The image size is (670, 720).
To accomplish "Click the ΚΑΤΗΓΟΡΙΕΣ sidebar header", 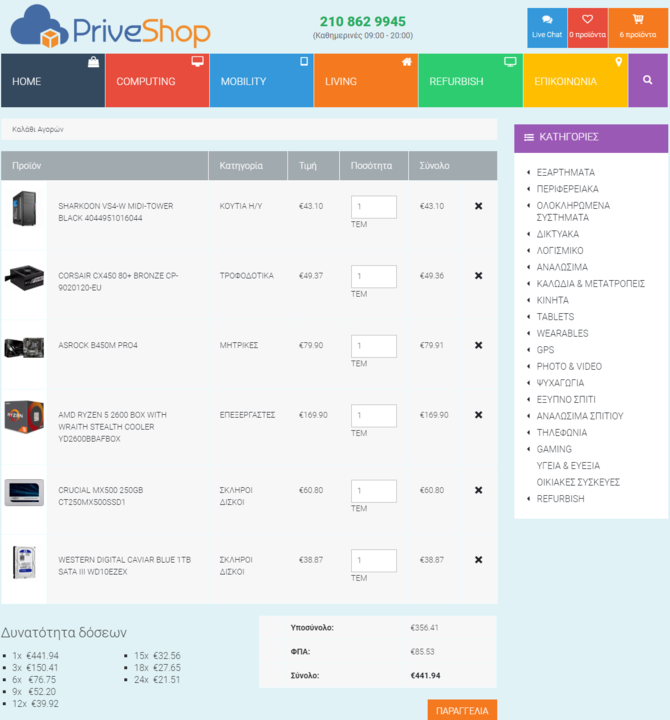I will tap(591, 138).
